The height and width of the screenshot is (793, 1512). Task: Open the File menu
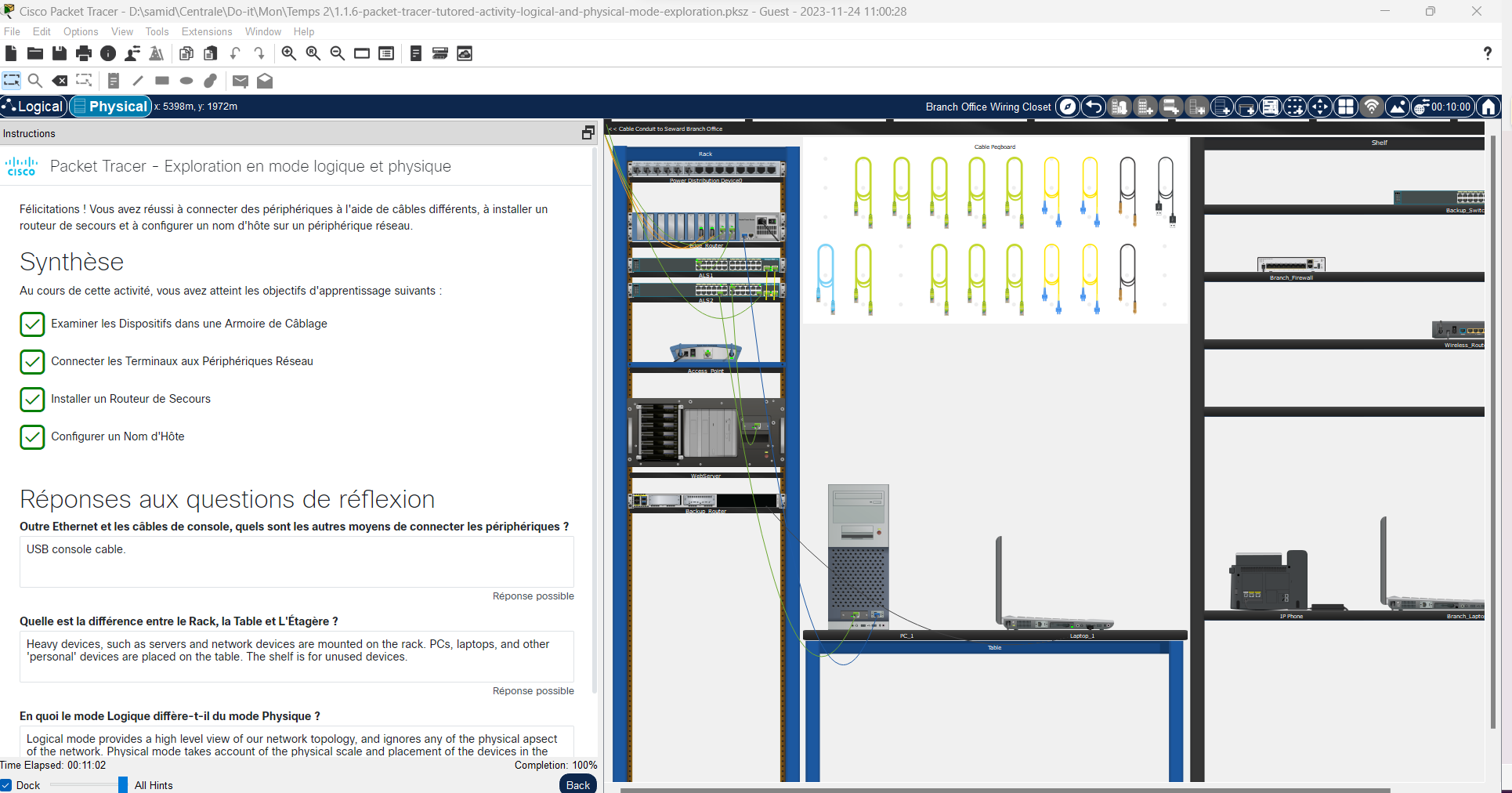click(x=12, y=31)
